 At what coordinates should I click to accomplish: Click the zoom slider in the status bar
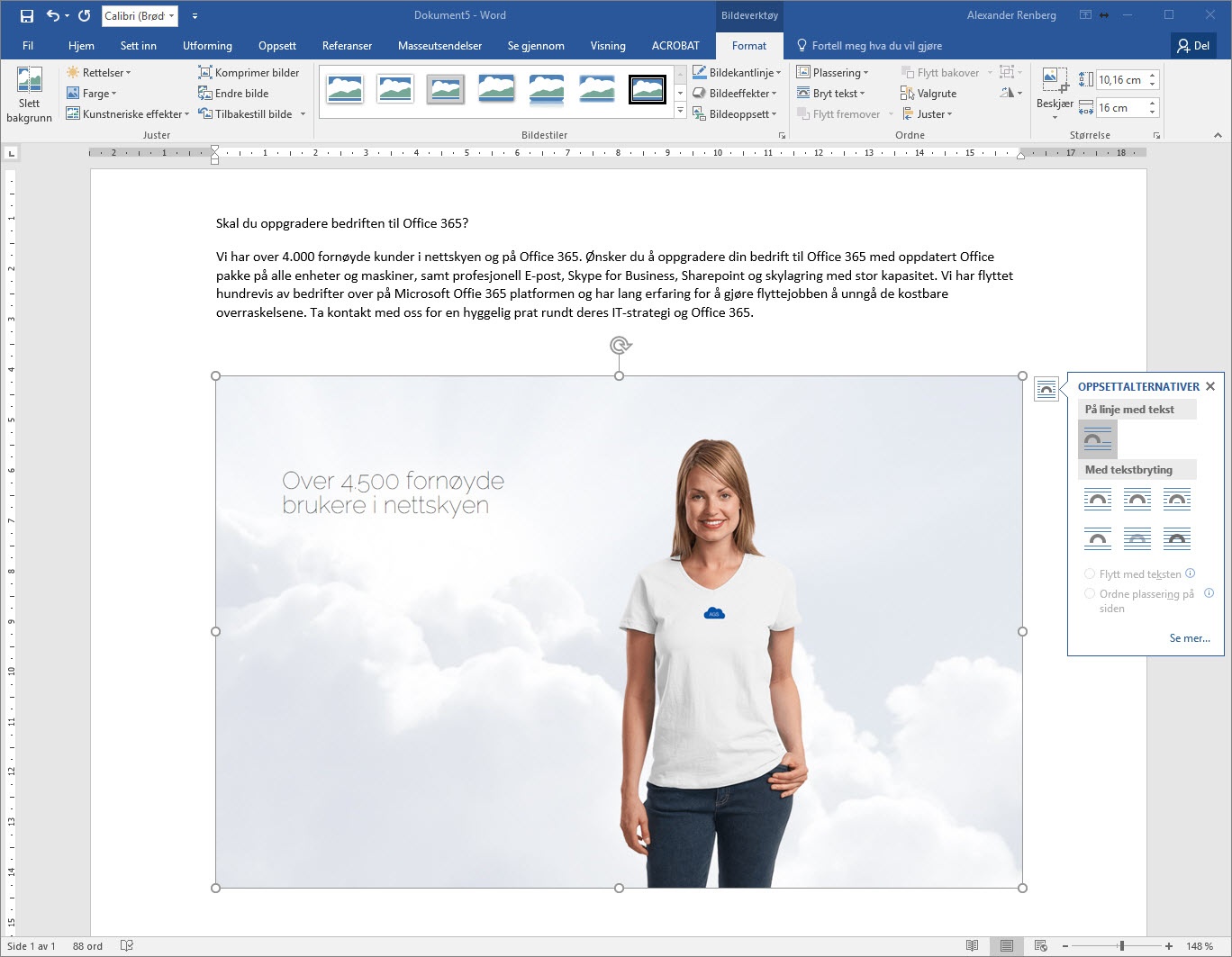pyautogui.click(x=1120, y=946)
